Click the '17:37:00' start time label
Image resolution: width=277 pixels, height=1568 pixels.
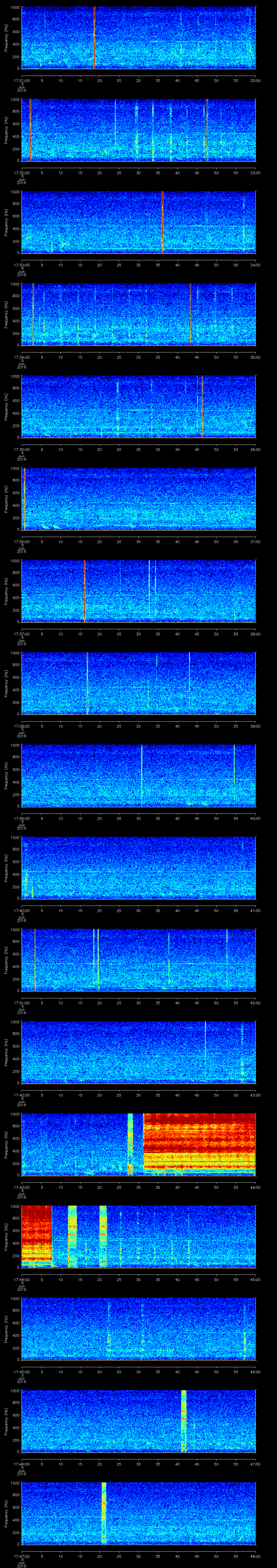[21, 634]
